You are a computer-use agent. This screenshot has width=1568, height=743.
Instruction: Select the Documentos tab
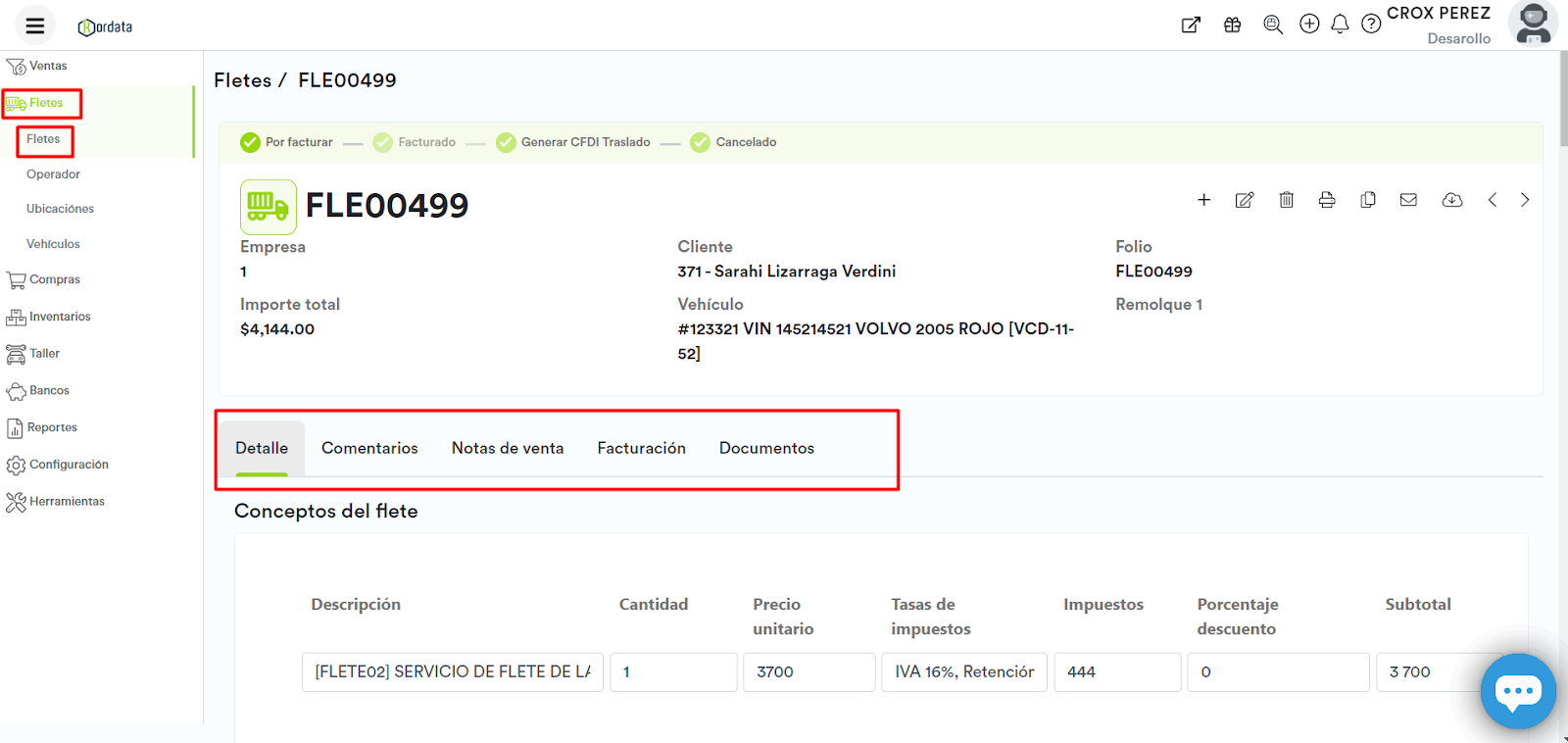(766, 448)
